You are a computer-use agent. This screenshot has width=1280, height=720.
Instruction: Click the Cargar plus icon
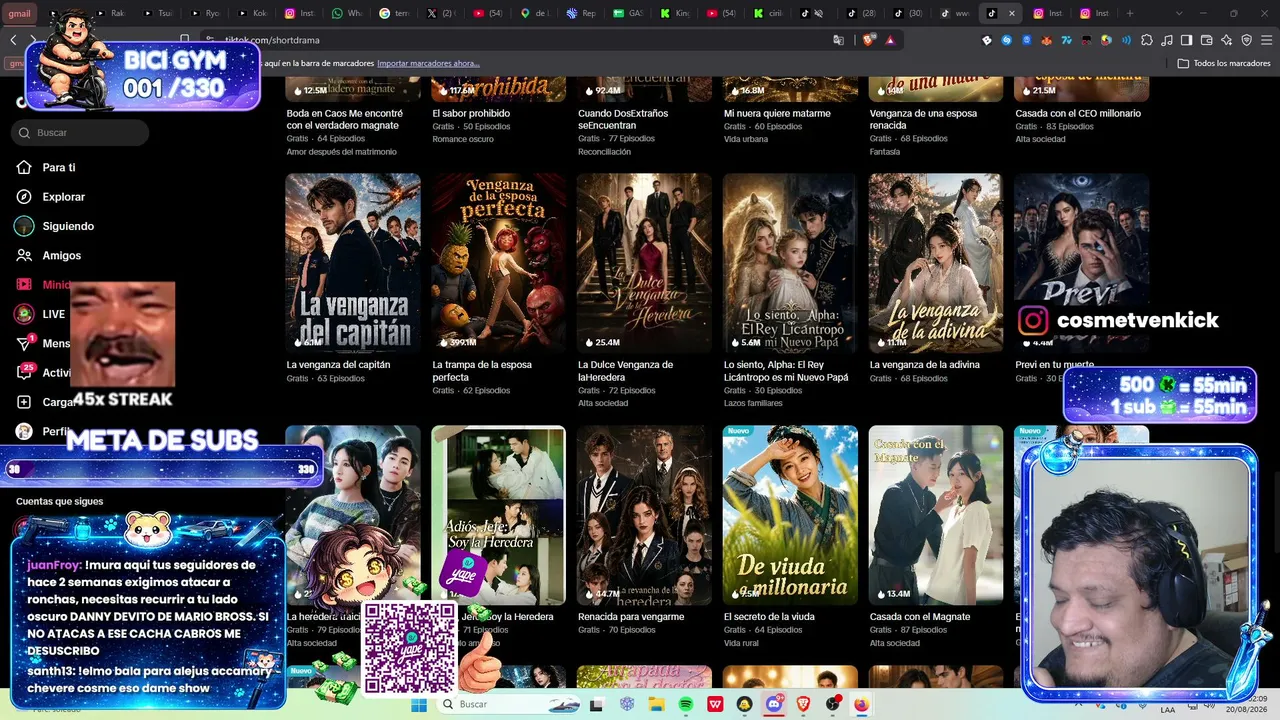[x=24, y=402]
